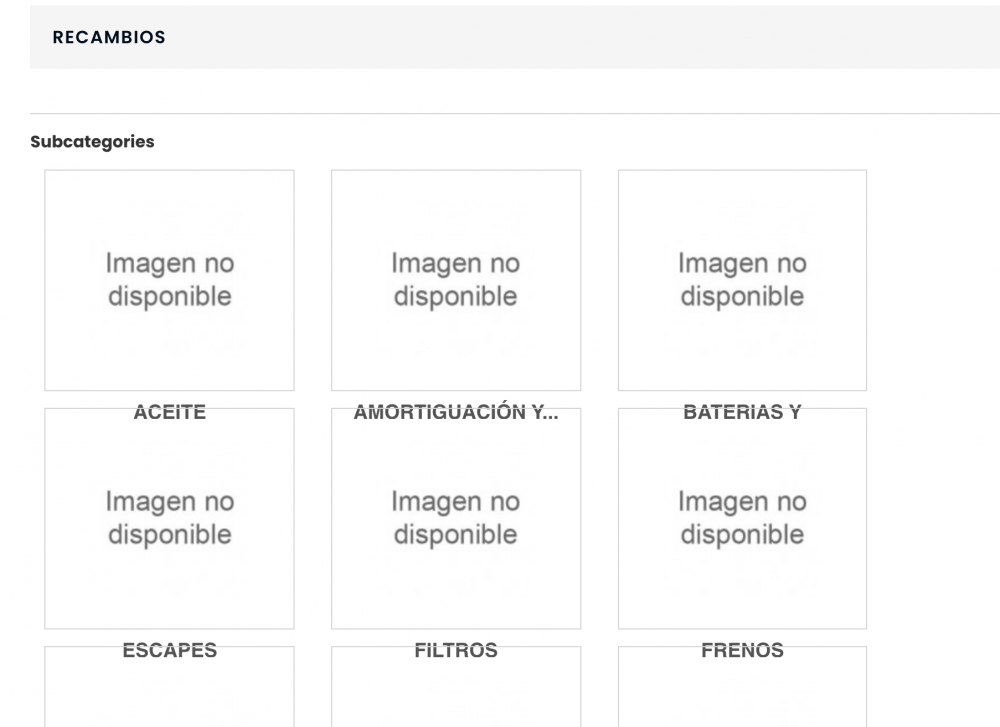Screen dimensions: 1000x727
Task: Click the FRENOS category title text
Action: 742,650
